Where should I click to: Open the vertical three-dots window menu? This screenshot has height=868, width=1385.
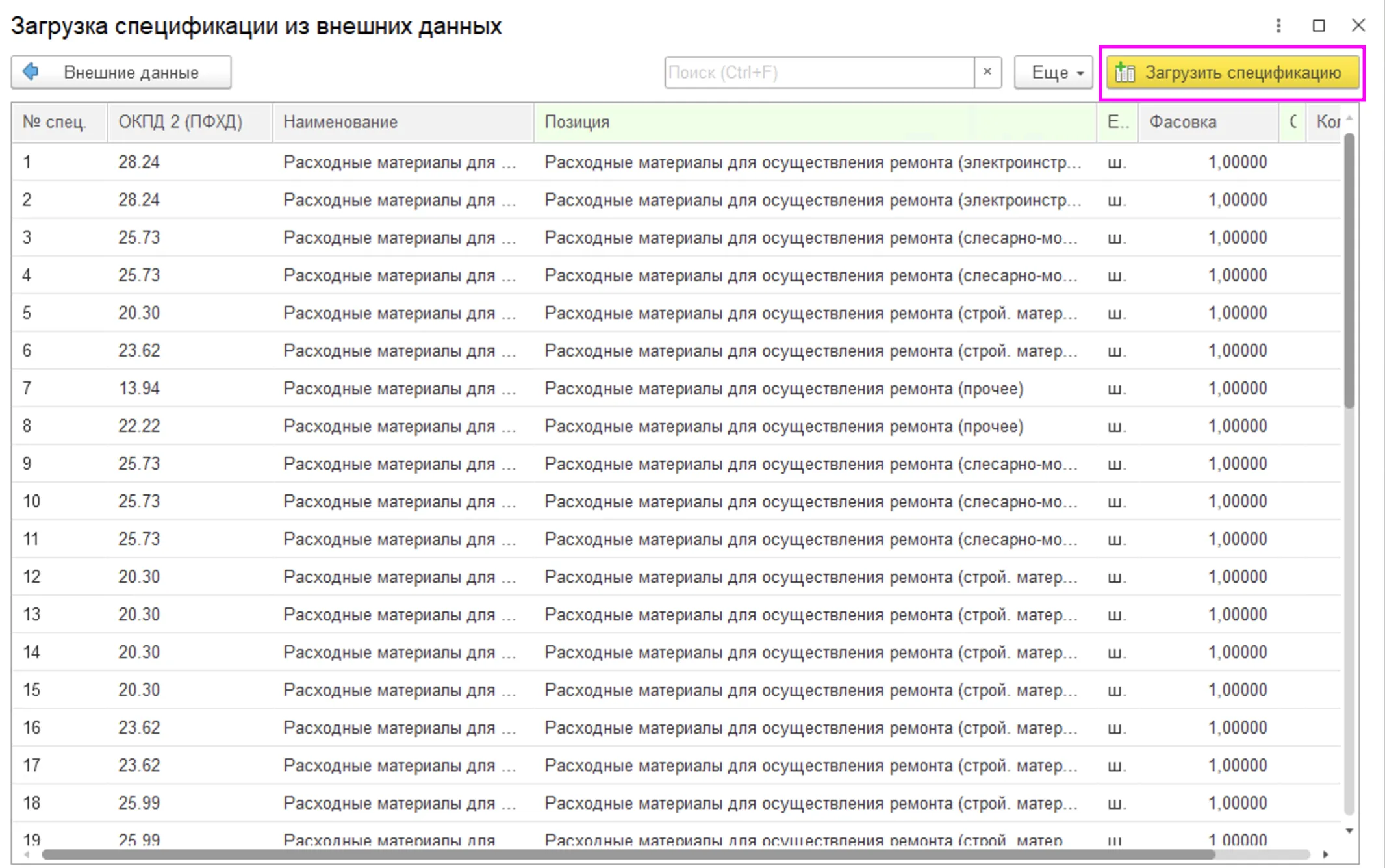[1278, 26]
